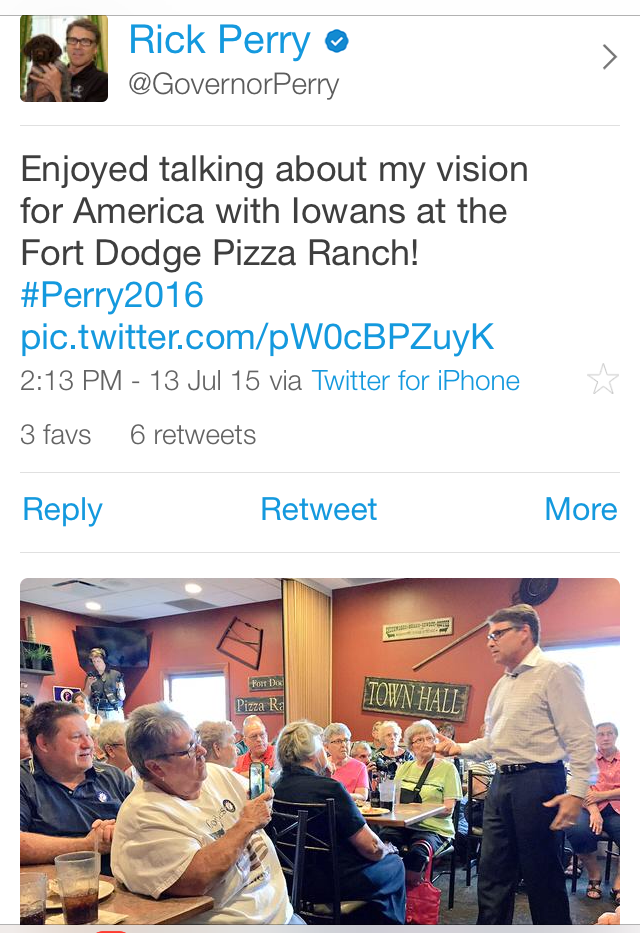Screen dimensions: 640x933
Task: Click the Twitter for iPhone source link
Action: pyautogui.click(x=415, y=381)
